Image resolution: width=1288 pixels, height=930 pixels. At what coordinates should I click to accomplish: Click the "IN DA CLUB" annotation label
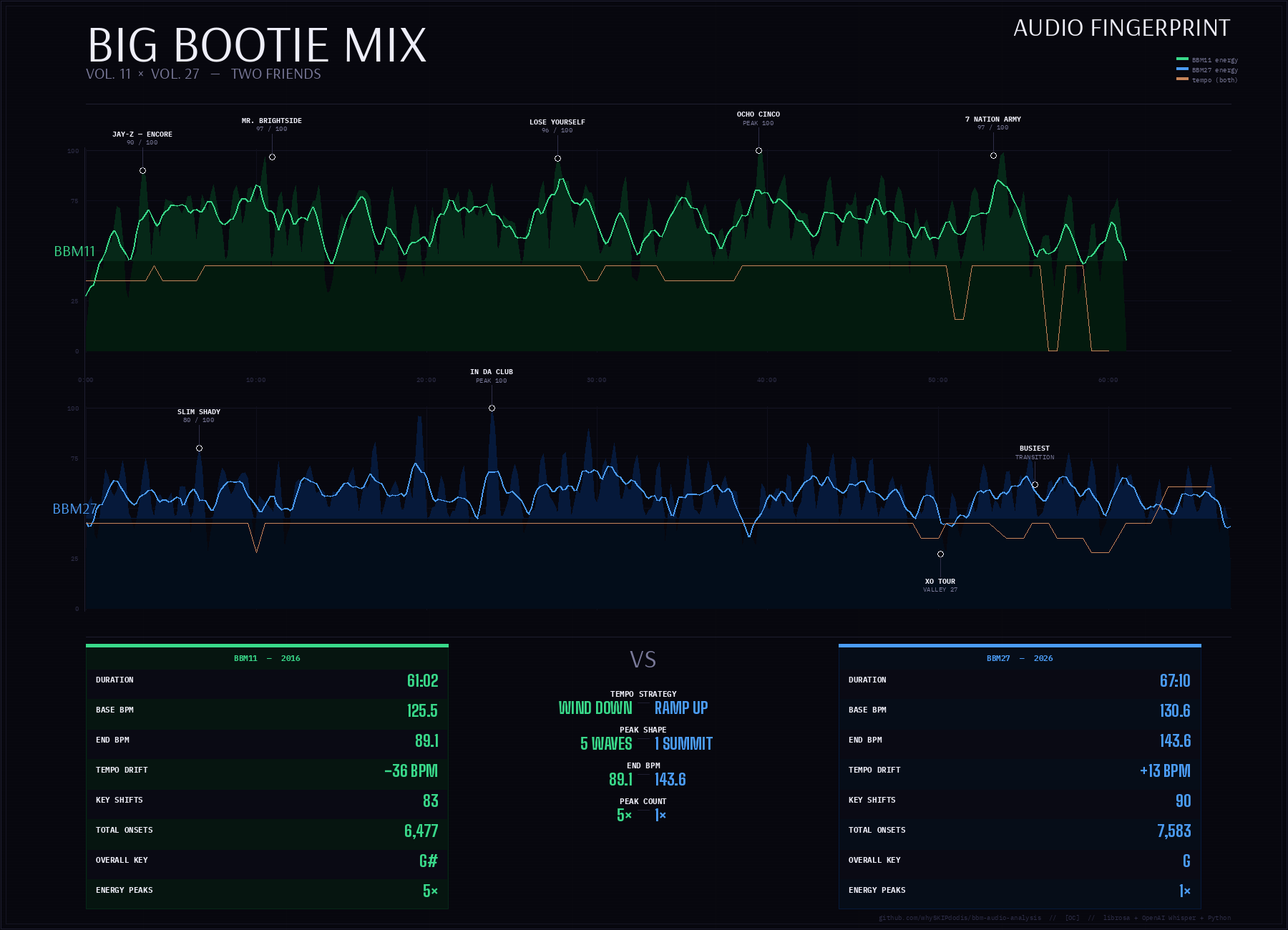(492, 372)
